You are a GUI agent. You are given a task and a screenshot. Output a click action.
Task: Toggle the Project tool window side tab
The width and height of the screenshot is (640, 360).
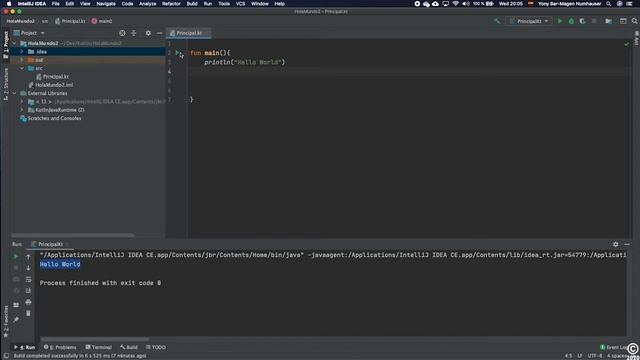(6, 44)
